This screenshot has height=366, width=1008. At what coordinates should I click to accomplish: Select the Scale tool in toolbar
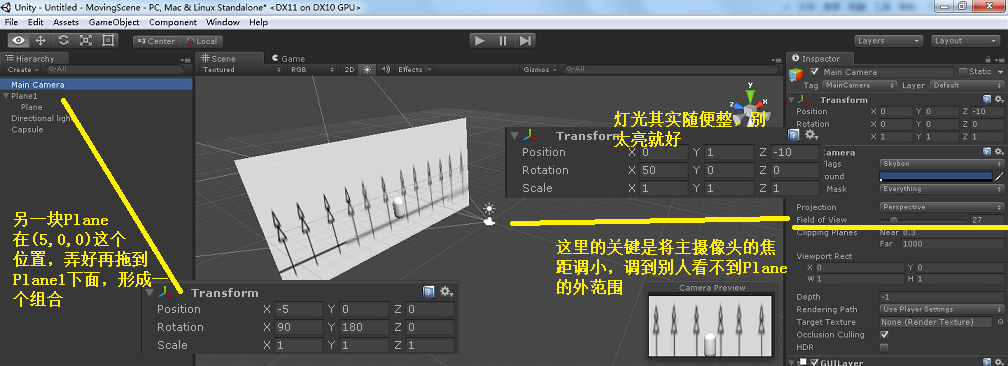[86, 41]
